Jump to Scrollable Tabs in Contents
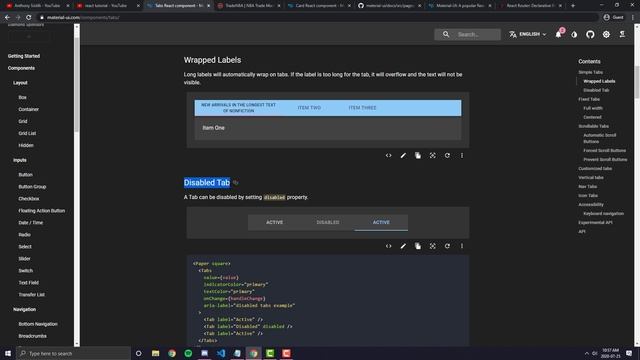The width and height of the screenshot is (640, 360). pyautogui.click(x=593, y=126)
